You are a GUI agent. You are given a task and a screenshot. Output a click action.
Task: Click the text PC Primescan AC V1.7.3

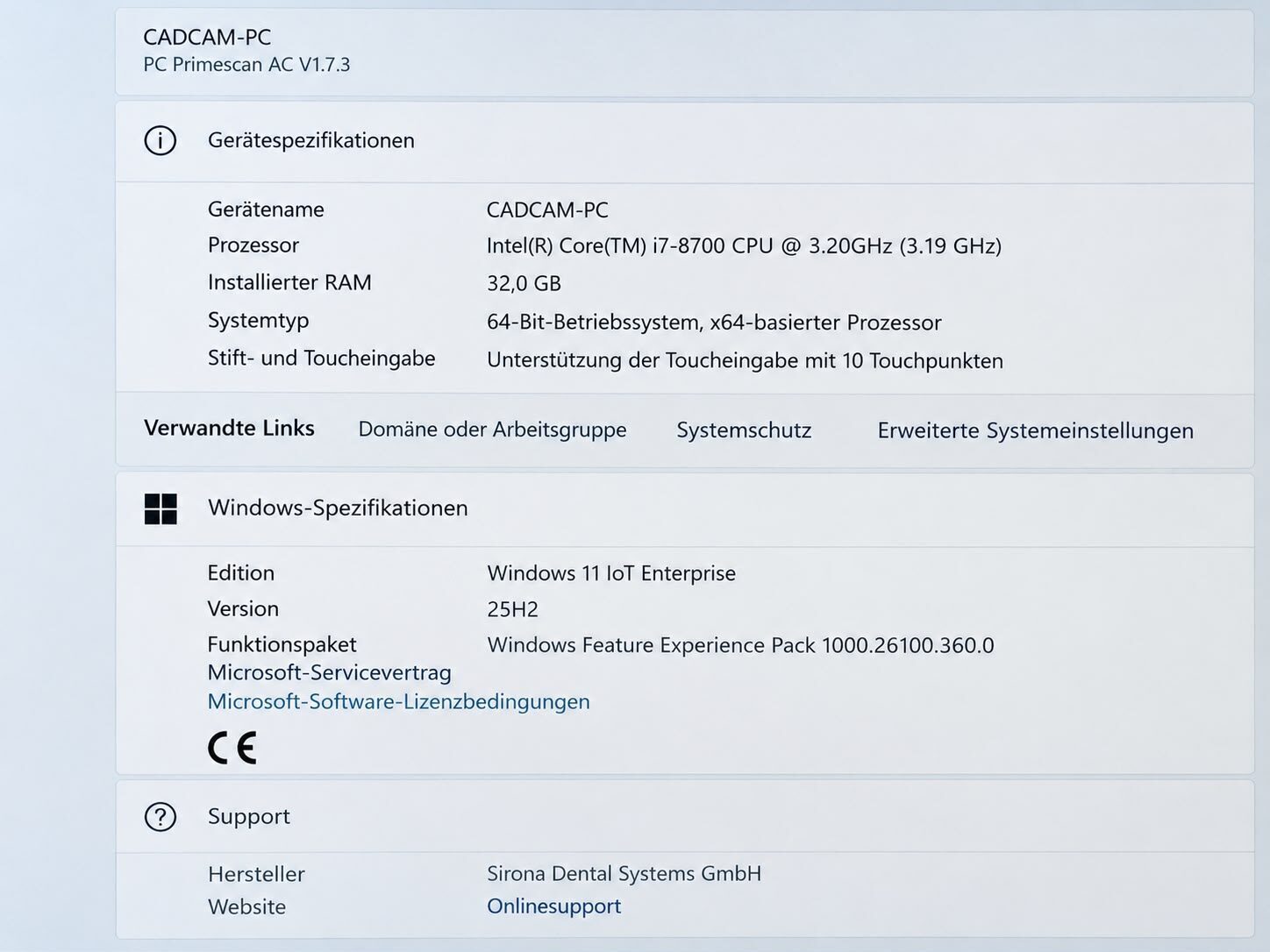(246, 64)
